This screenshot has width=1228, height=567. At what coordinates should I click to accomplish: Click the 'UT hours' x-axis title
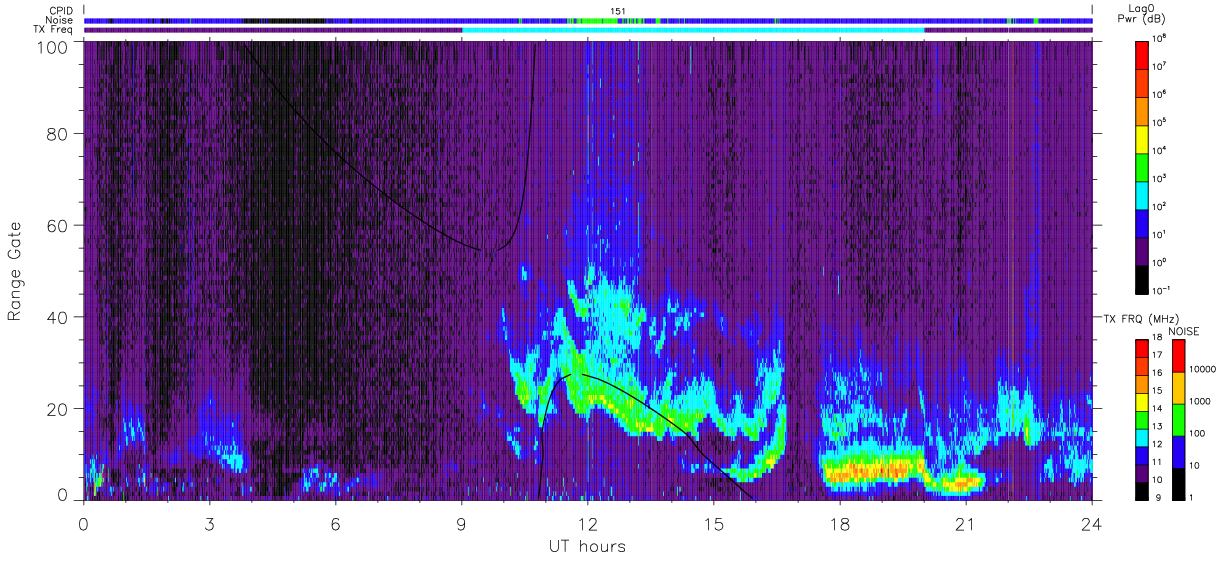pos(587,546)
